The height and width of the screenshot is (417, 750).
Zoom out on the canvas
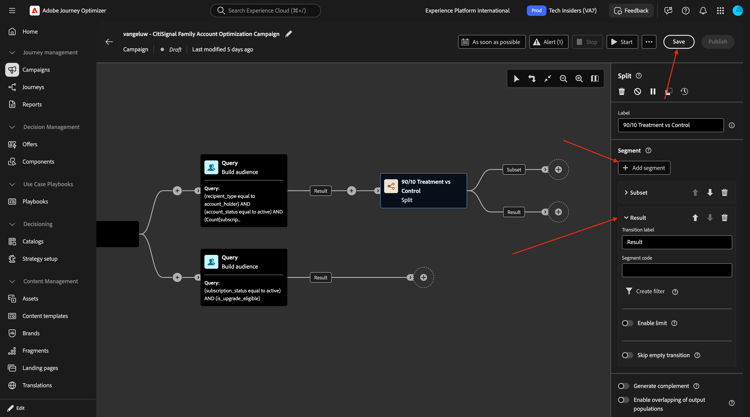coord(563,79)
